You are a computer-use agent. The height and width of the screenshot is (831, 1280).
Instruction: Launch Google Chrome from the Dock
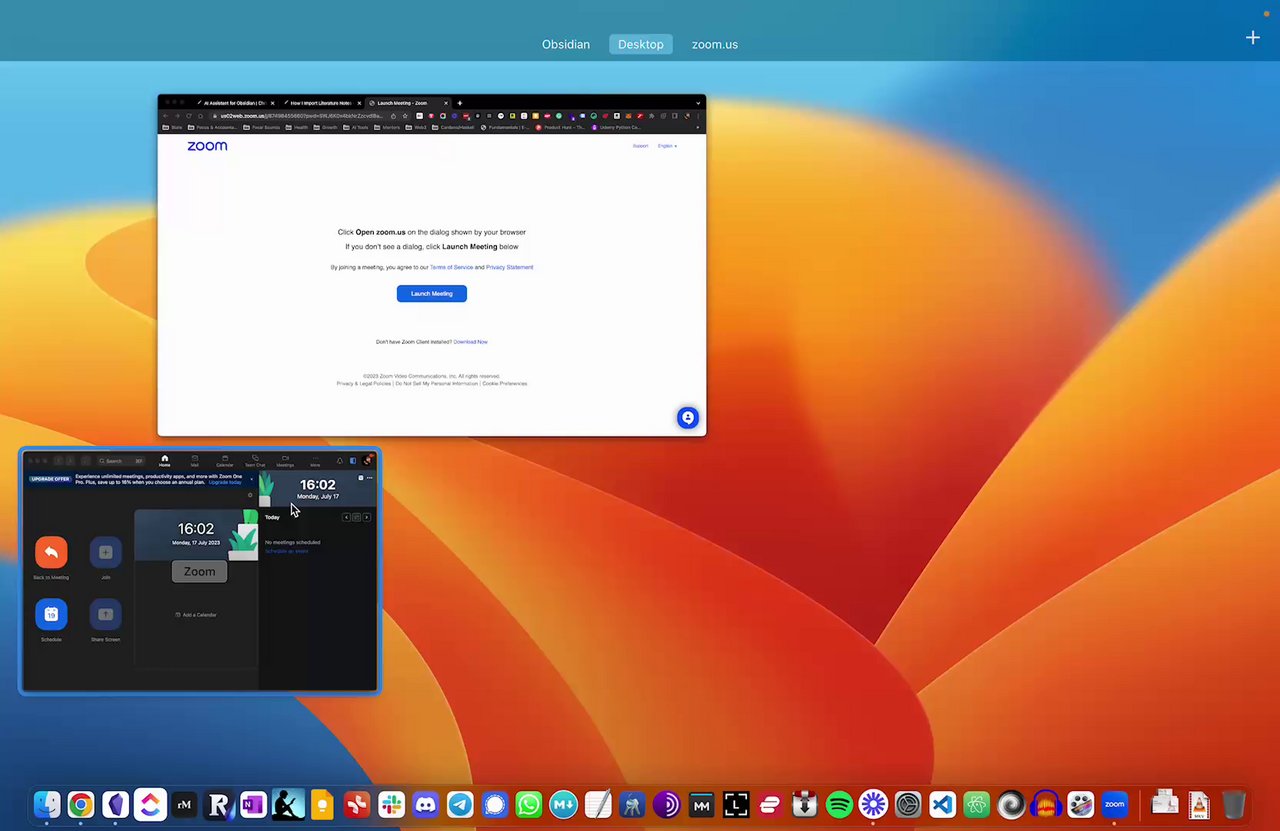click(x=81, y=804)
